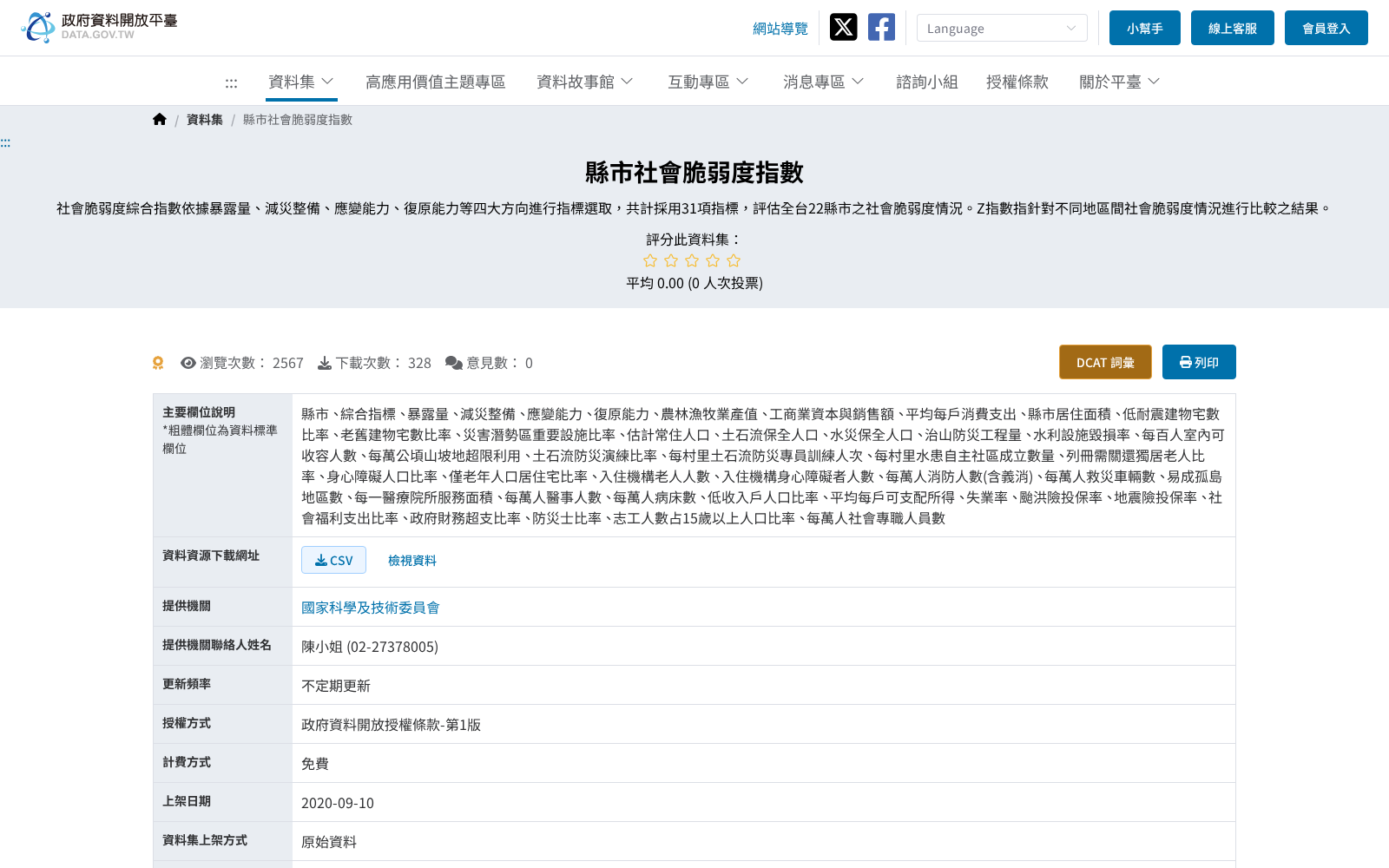Go to home via breadcrumb house icon
This screenshot has height=868, width=1389.
pyautogui.click(x=159, y=120)
